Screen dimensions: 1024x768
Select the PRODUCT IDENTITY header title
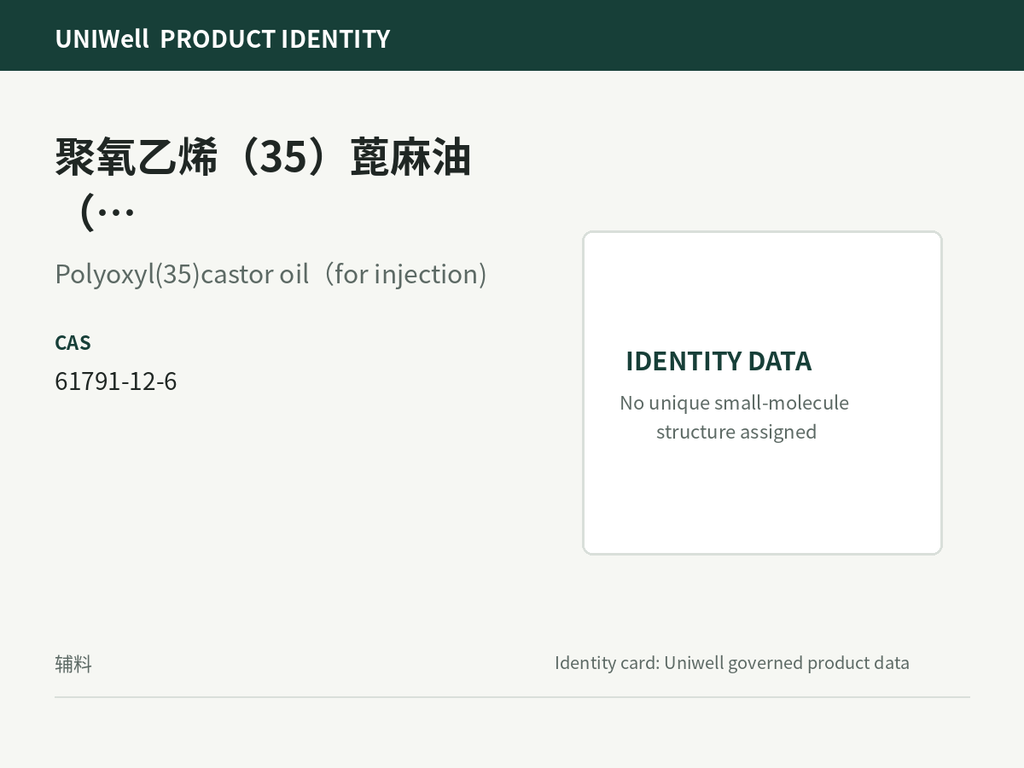[x=275, y=39]
